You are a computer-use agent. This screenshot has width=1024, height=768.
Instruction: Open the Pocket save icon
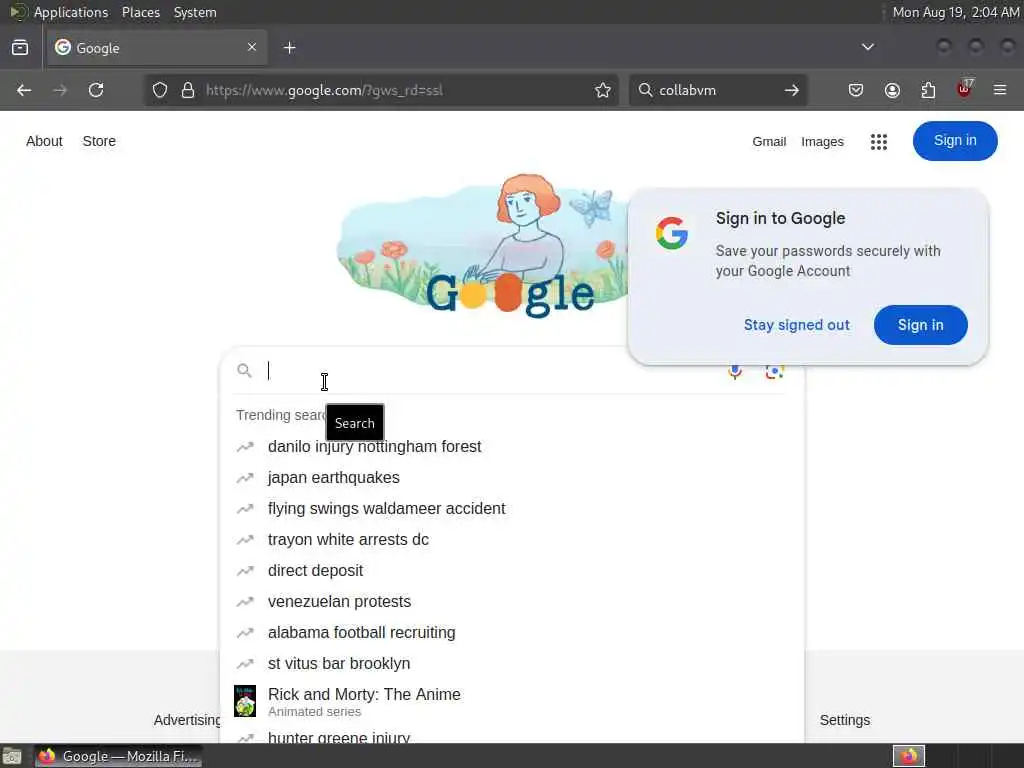(856, 90)
